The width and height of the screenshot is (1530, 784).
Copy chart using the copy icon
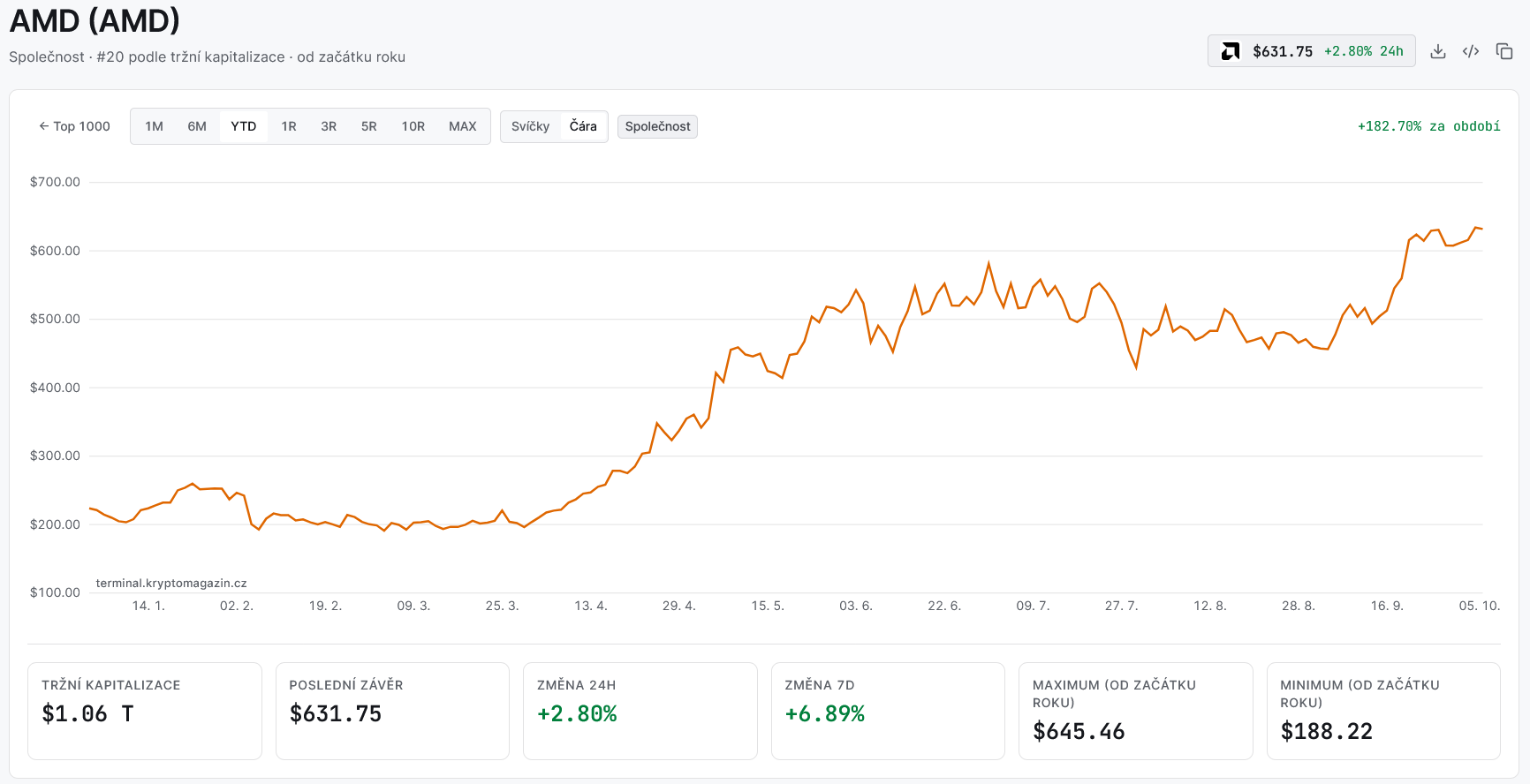tap(1504, 51)
